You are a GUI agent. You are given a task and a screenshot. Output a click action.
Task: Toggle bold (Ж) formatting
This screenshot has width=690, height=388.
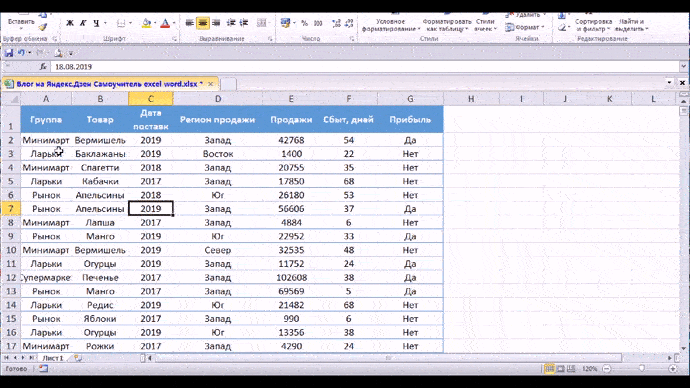click(70, 23)
